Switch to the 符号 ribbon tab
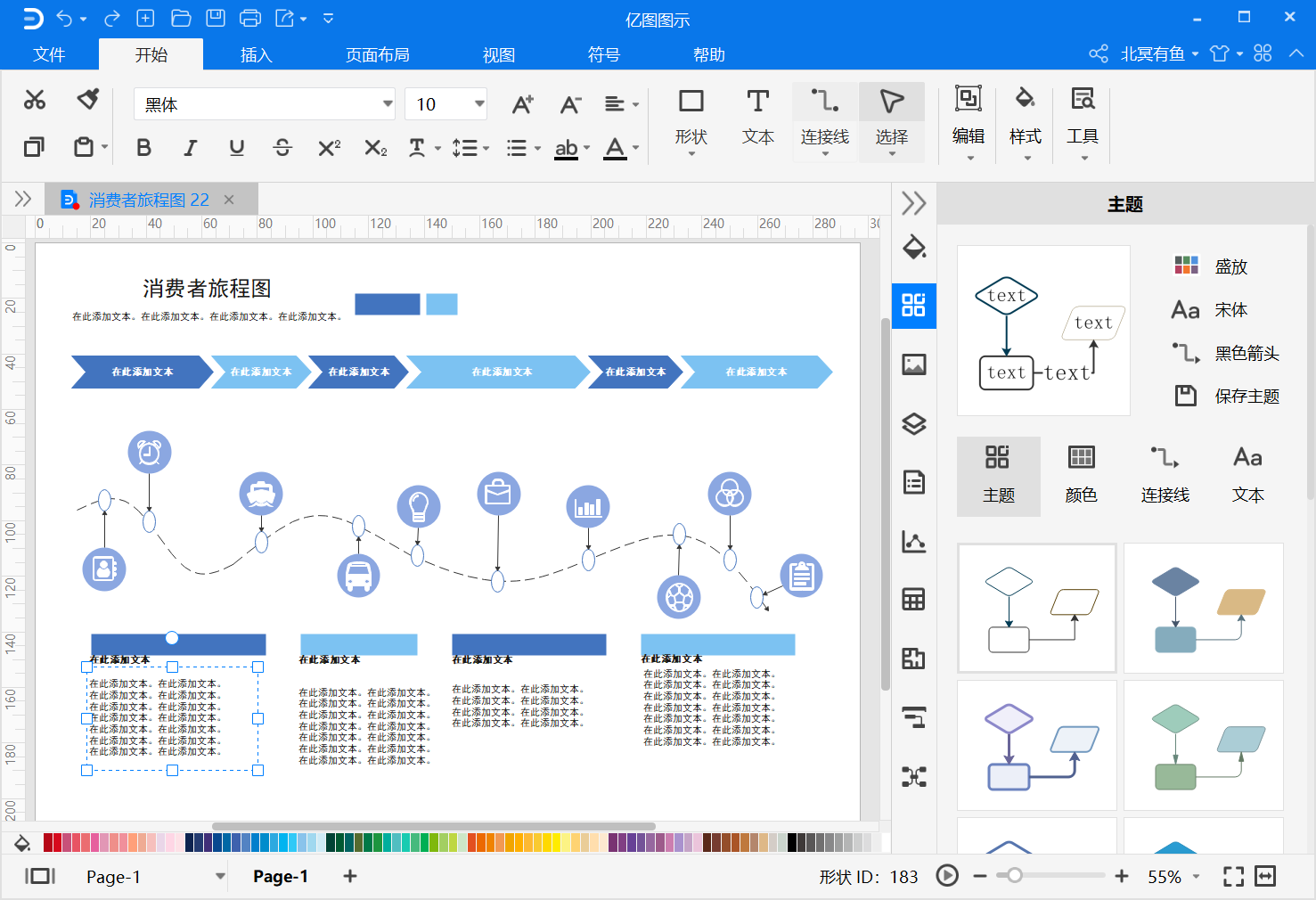 coord(604,54)
